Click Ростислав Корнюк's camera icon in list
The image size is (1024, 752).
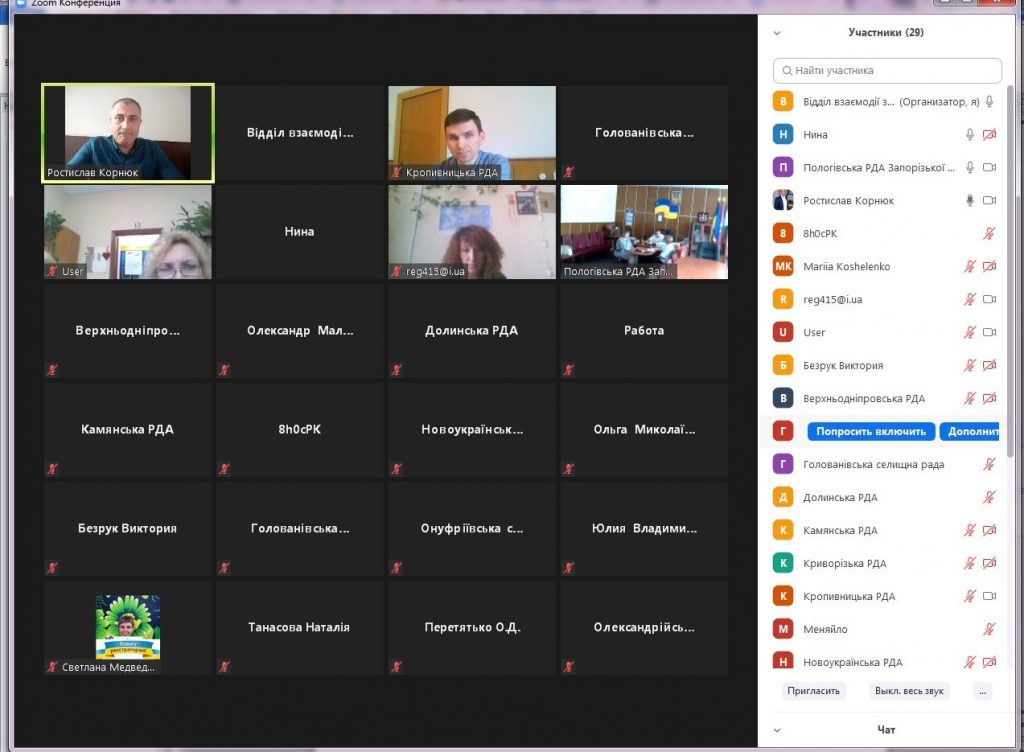point(989,200)
